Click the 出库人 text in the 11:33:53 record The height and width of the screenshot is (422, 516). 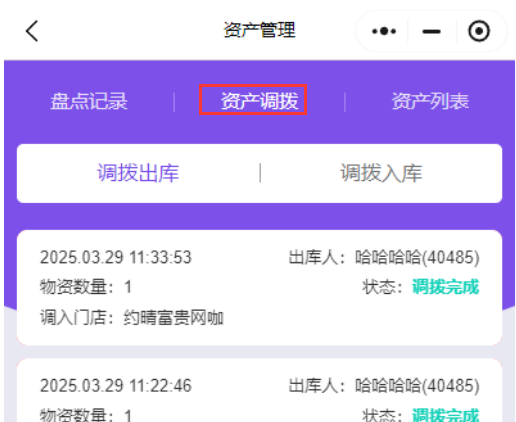tap(384, 257)
